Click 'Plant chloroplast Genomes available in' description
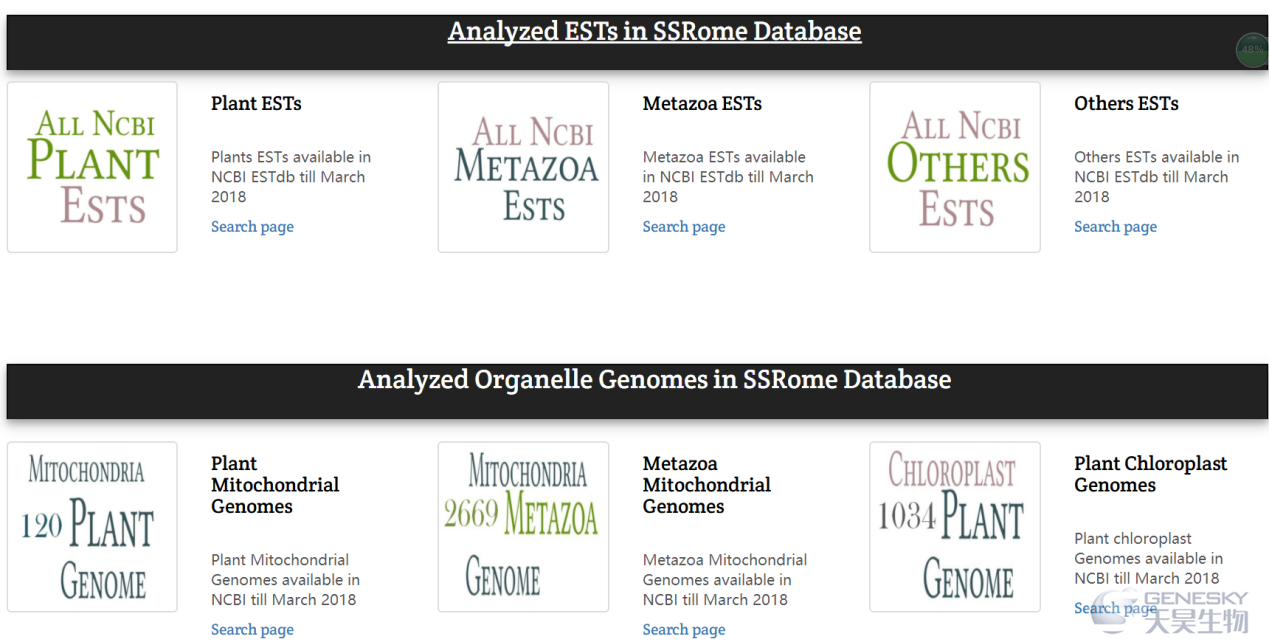Screen dimensions: 1269x642 click(1148, 558)
